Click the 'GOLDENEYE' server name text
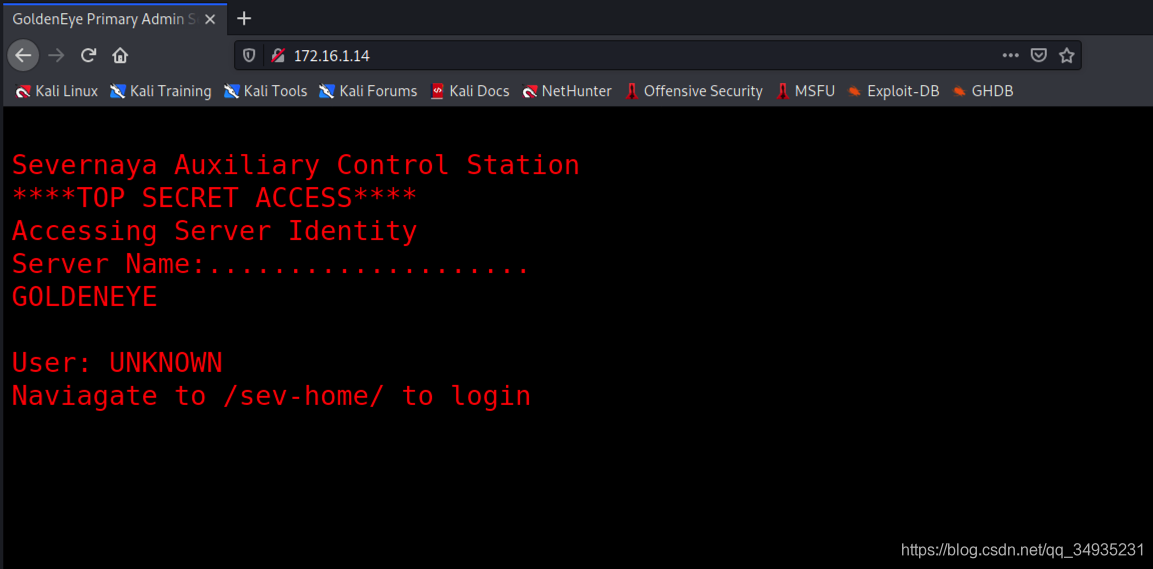This screenshot has height=569, width=1153. 85,297
